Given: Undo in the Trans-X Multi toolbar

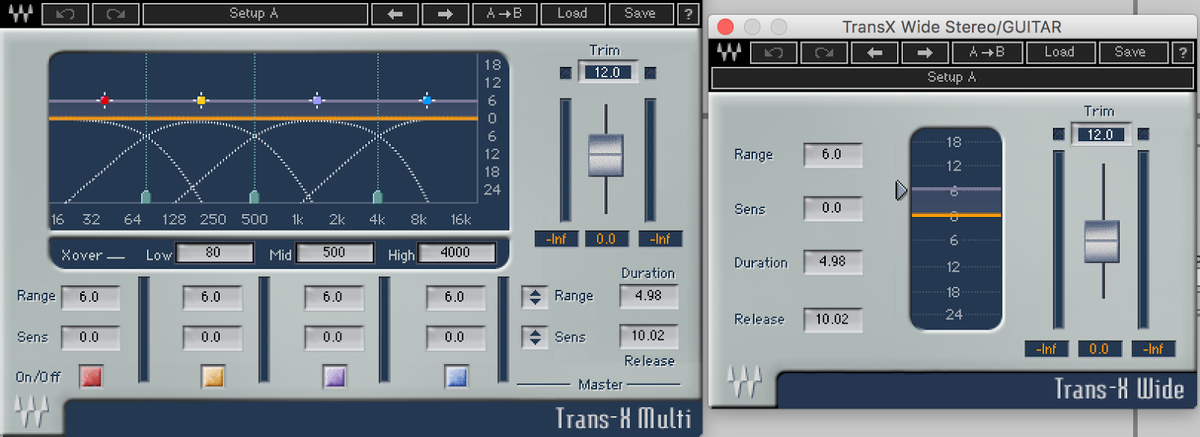Looking at the screenshot, I should click(x=66, y=14).
